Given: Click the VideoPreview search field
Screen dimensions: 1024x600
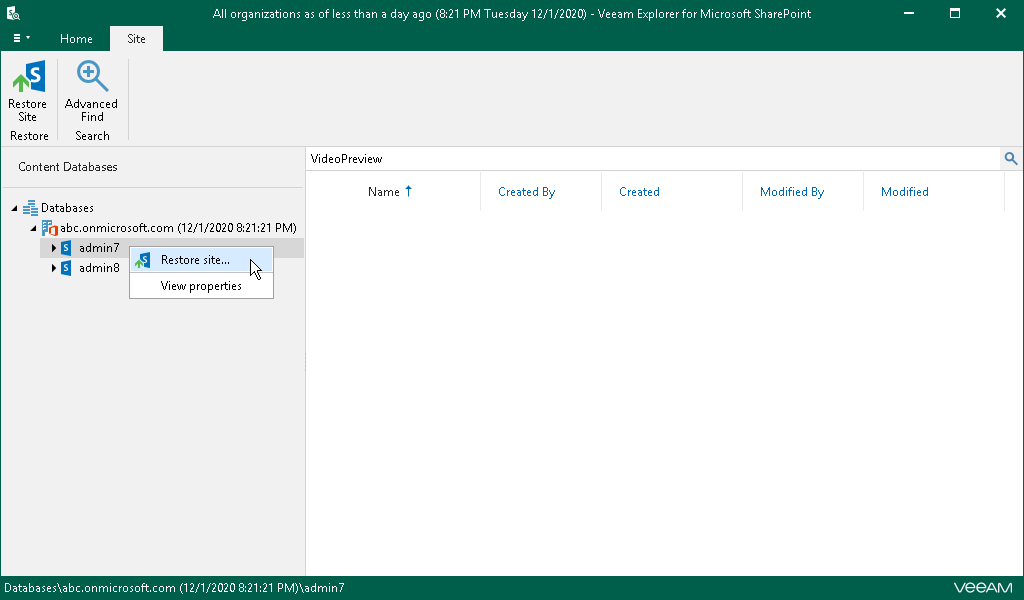Looking at the screenshot, I should [653, 159].
